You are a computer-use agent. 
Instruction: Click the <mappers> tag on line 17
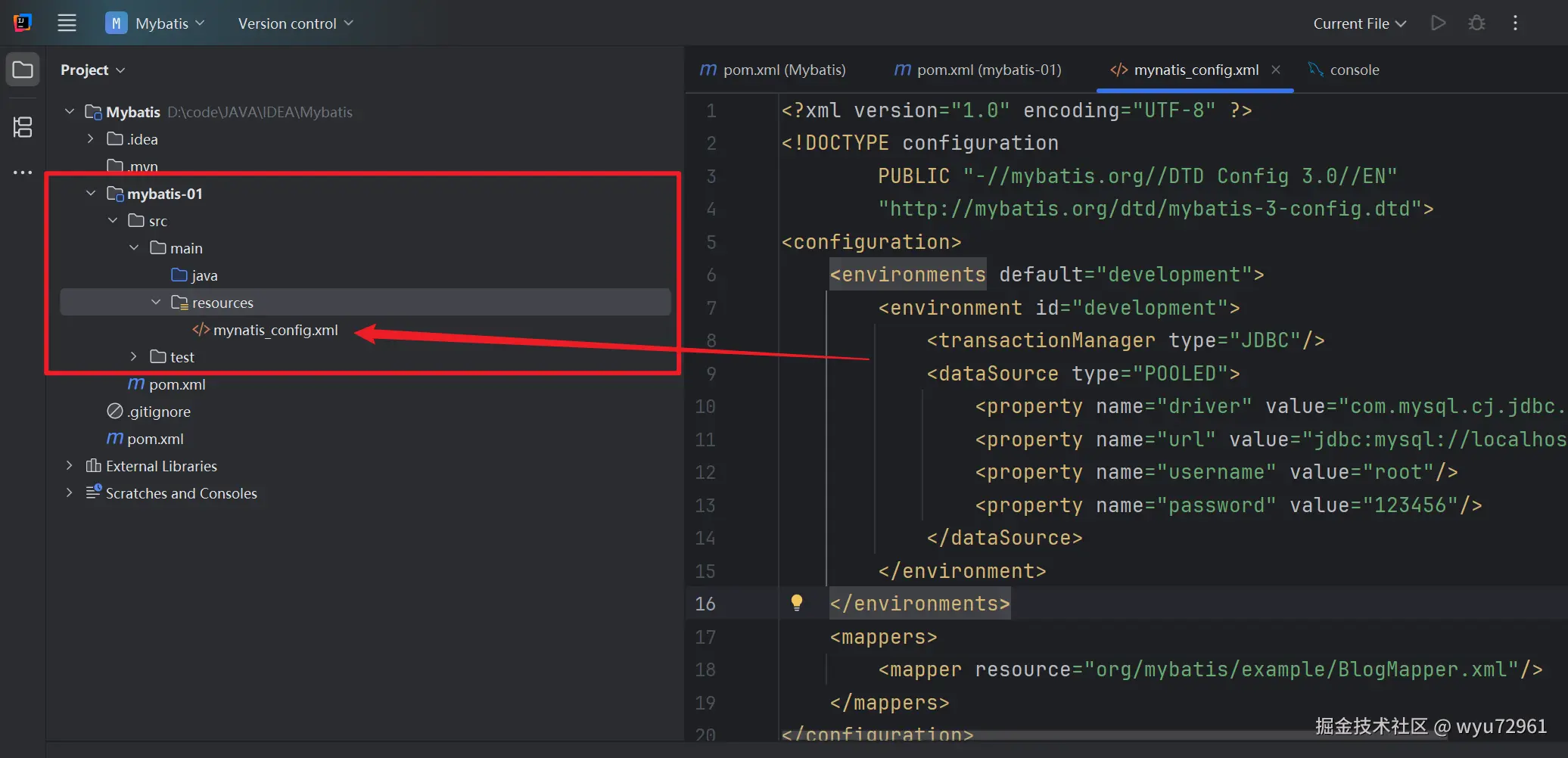pos(884,637)
